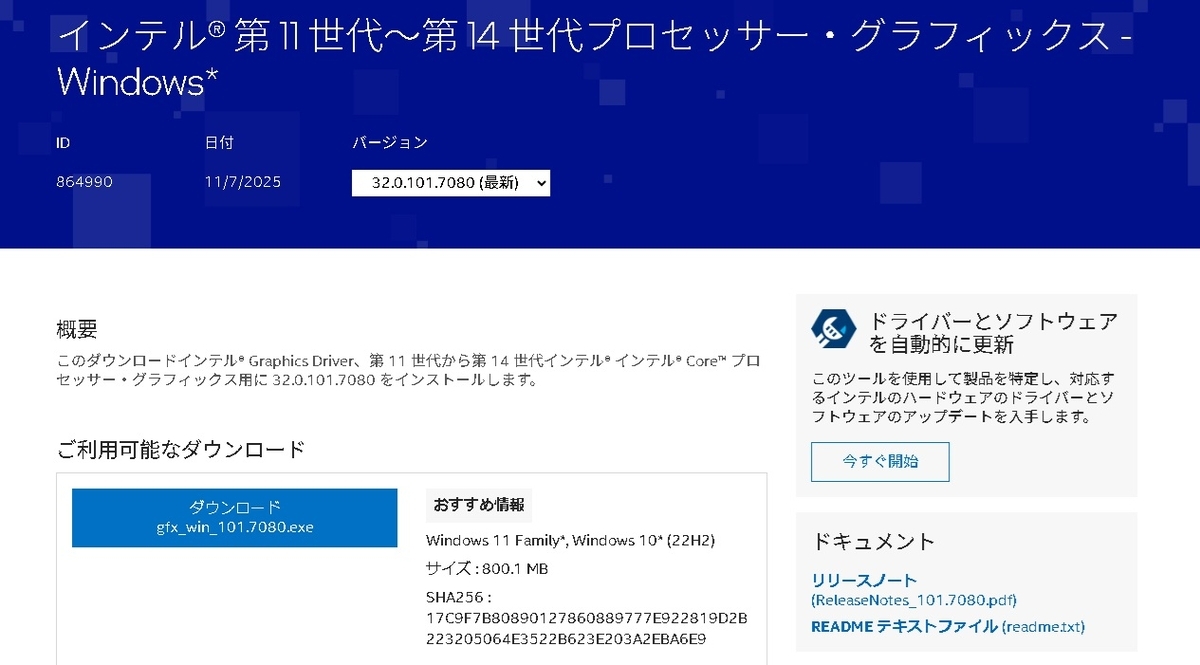
Task: Click the サイズ : 800.1 MB text
Action: pyautogui.click(x=487, y=568)
